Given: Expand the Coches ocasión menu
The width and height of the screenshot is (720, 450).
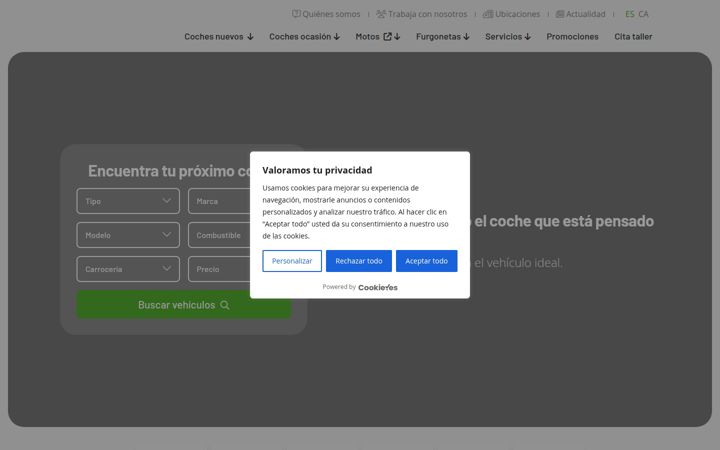Looking at the screenshot, I should tap(304, 36).
